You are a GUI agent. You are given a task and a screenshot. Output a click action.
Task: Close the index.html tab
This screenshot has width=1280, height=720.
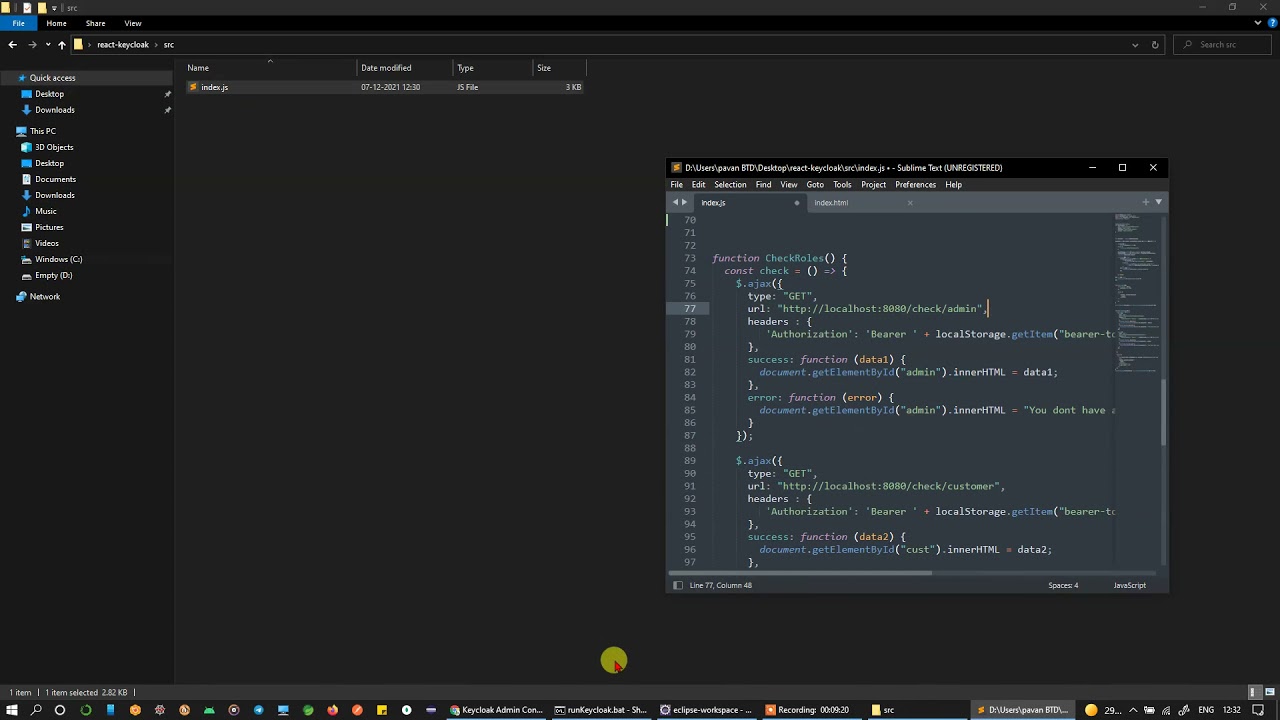[x=909, y=203]
